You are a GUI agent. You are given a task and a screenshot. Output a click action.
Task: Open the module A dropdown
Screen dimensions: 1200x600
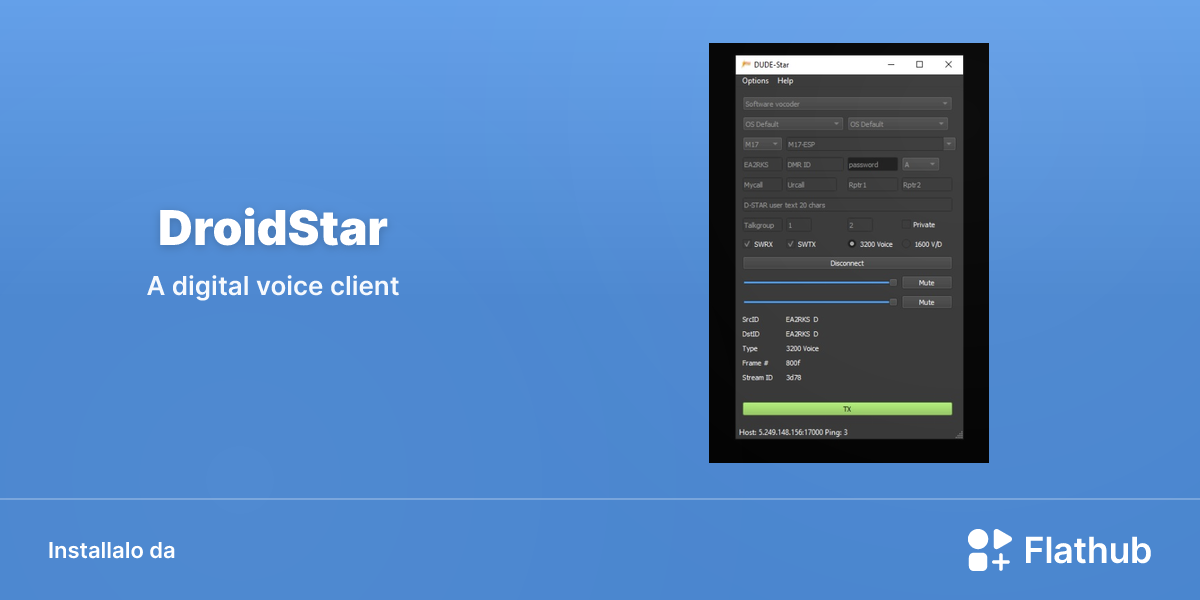click(x=920, y=164)
